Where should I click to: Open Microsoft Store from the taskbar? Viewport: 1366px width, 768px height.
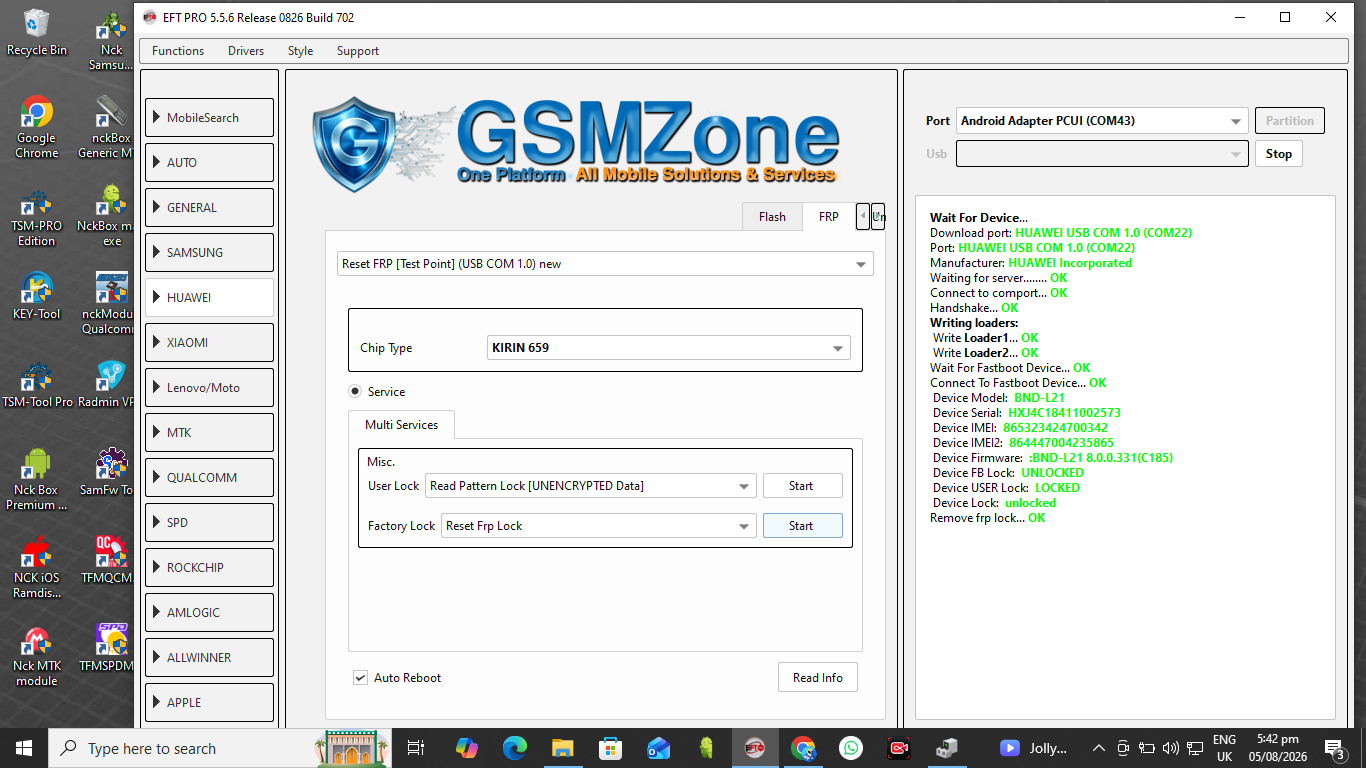610,748
